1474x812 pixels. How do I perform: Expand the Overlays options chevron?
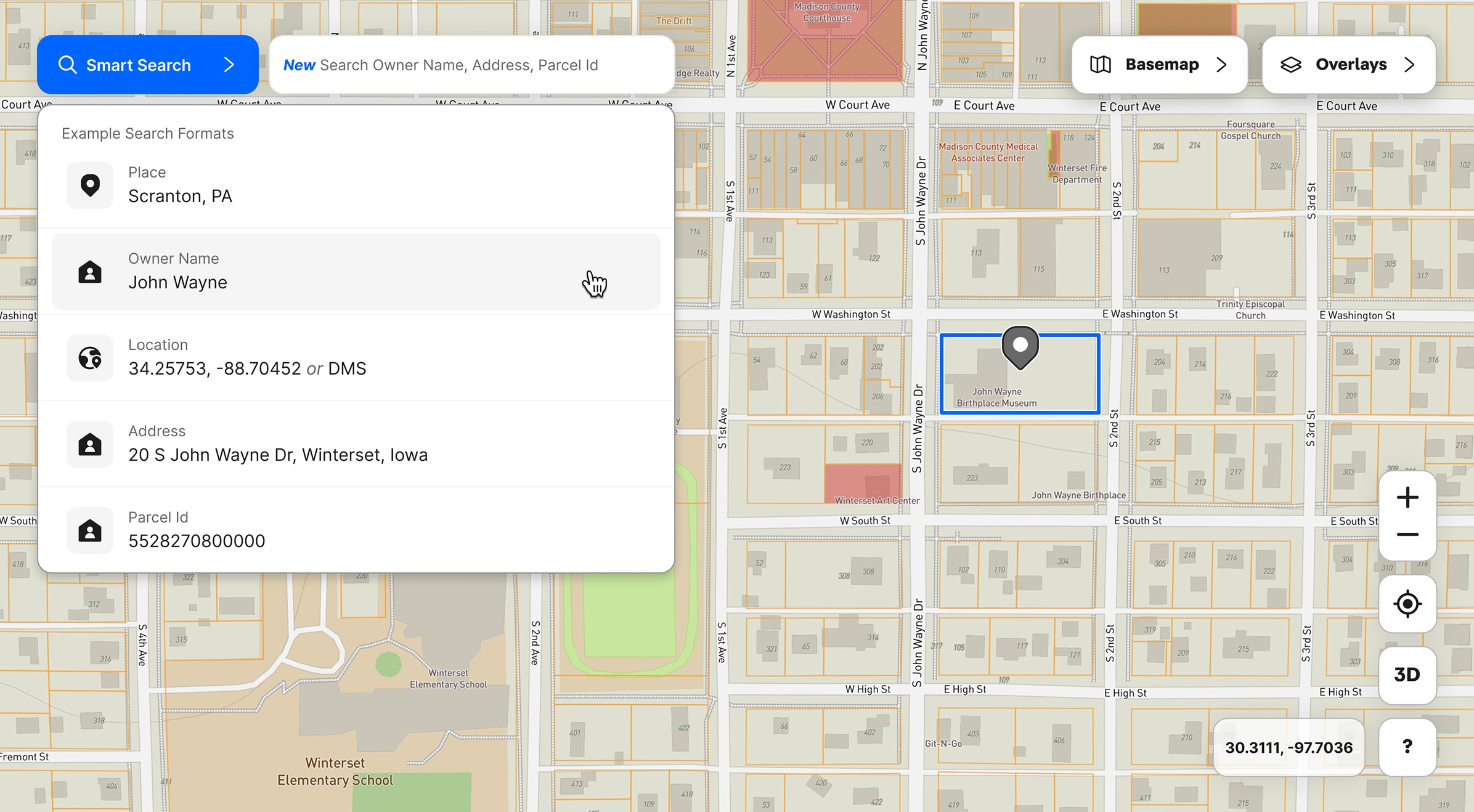click(1409, 65)
